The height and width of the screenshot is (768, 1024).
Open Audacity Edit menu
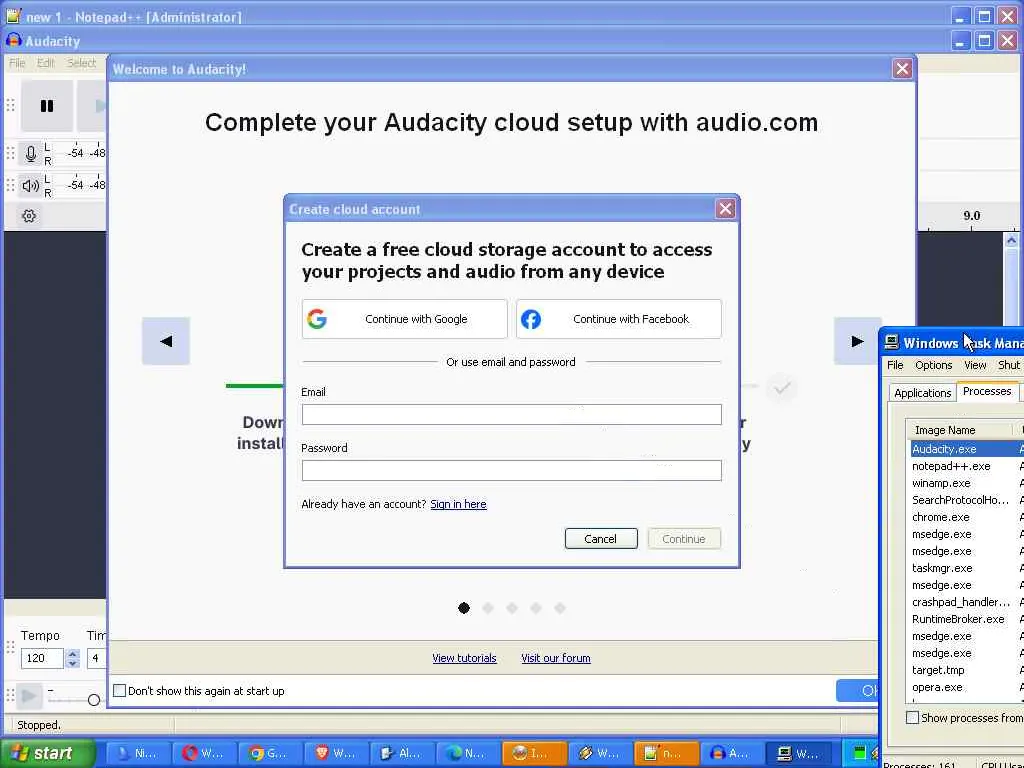pos(46,63)
